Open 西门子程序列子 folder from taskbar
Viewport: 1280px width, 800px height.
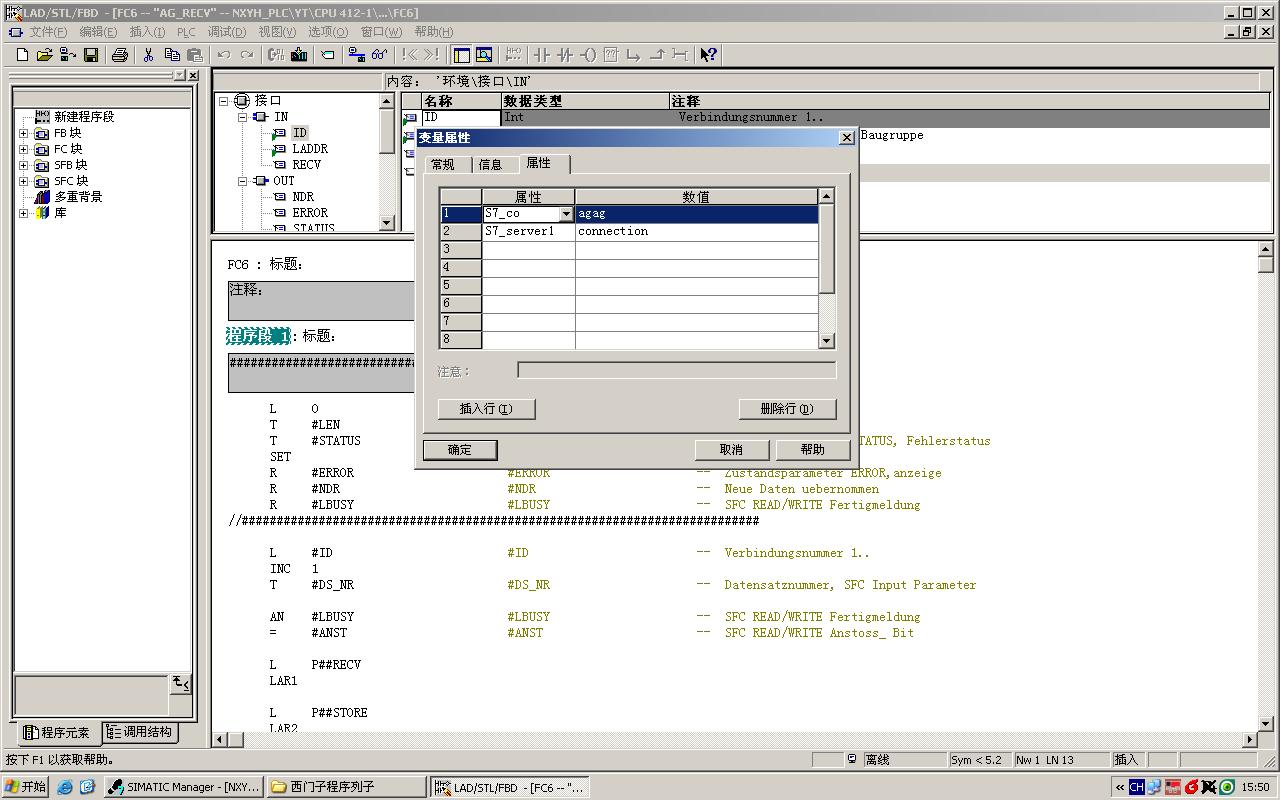click(346, 787)
